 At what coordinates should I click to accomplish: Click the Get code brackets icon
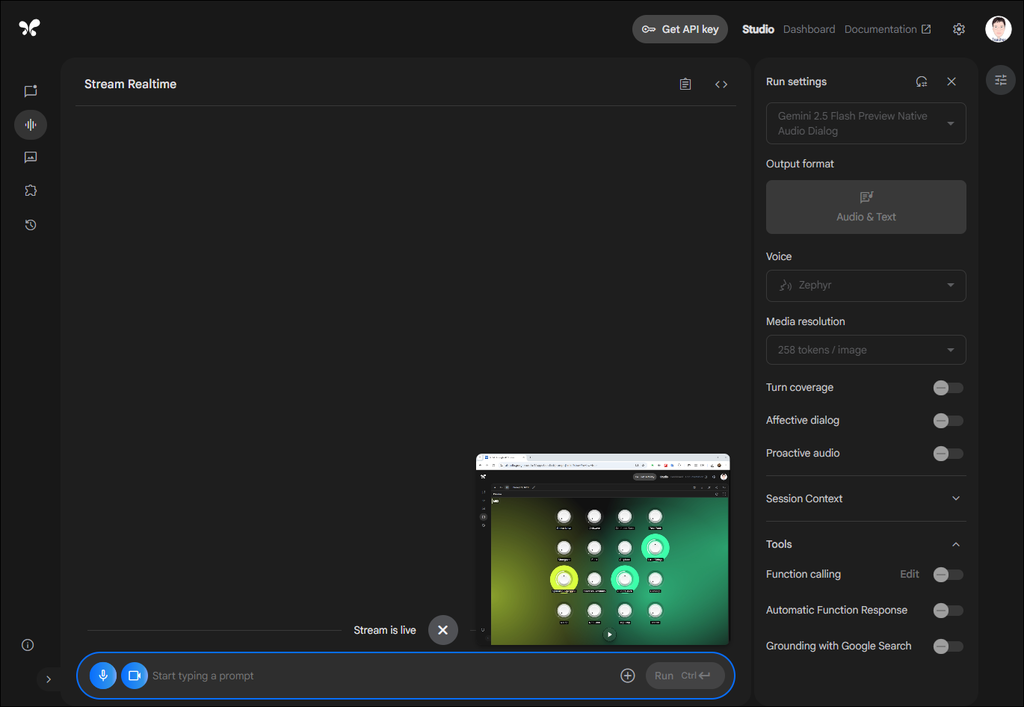(721, 84)
